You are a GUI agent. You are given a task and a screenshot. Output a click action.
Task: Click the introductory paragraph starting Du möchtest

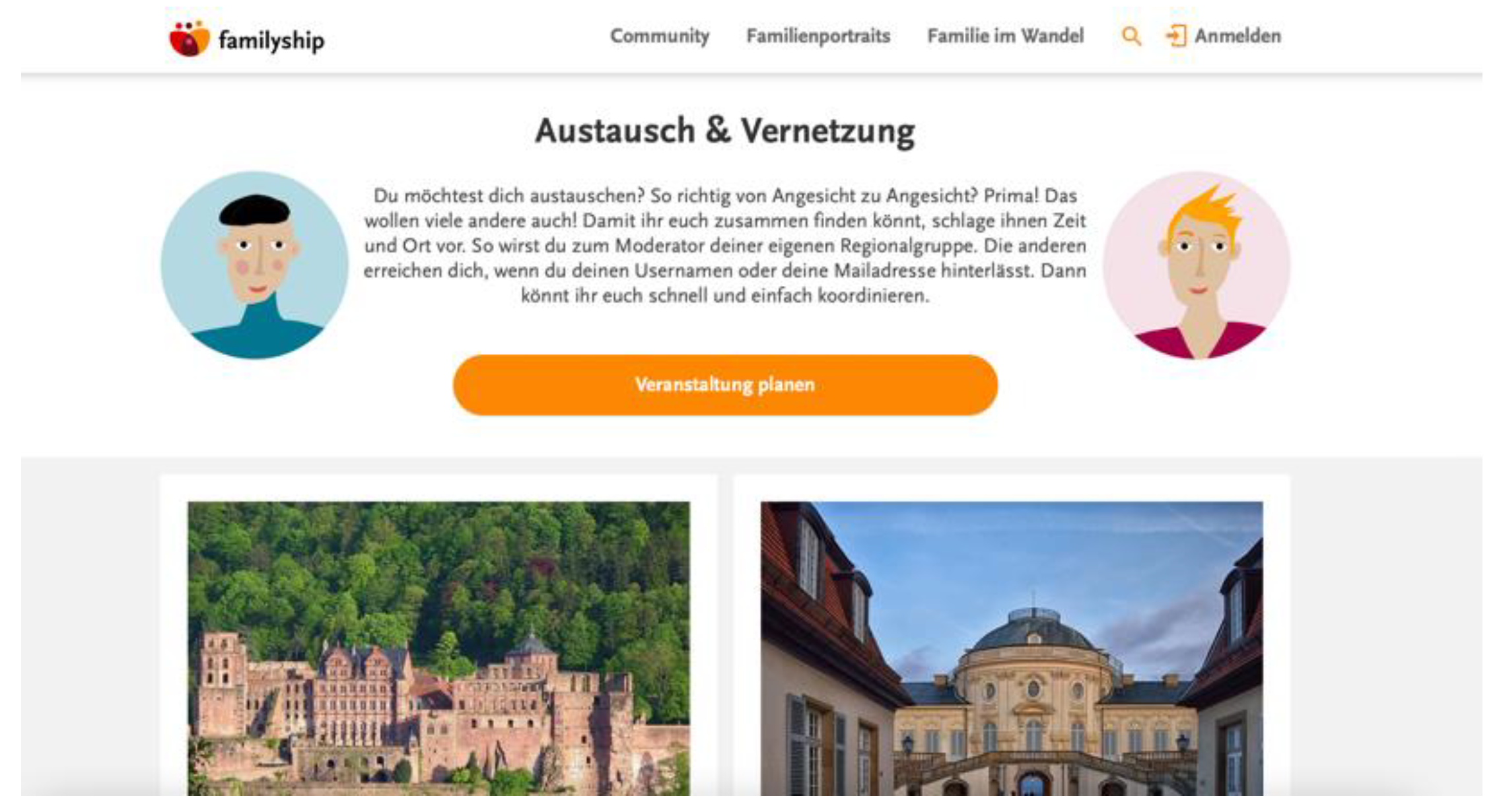725,246
